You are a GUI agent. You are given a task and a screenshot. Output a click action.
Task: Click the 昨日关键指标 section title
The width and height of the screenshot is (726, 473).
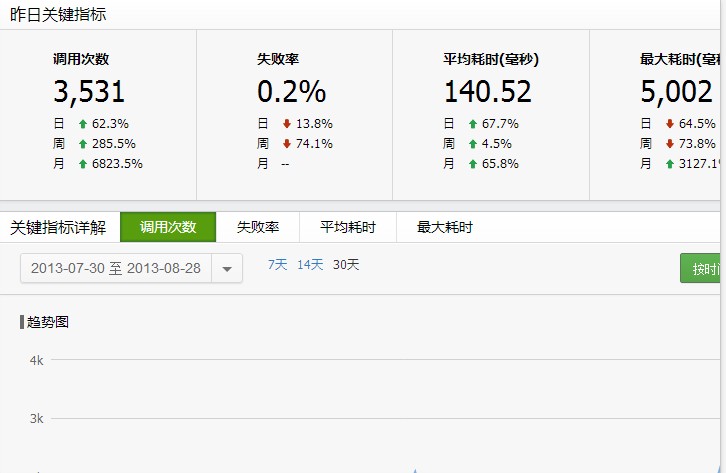tap(58, 14)
